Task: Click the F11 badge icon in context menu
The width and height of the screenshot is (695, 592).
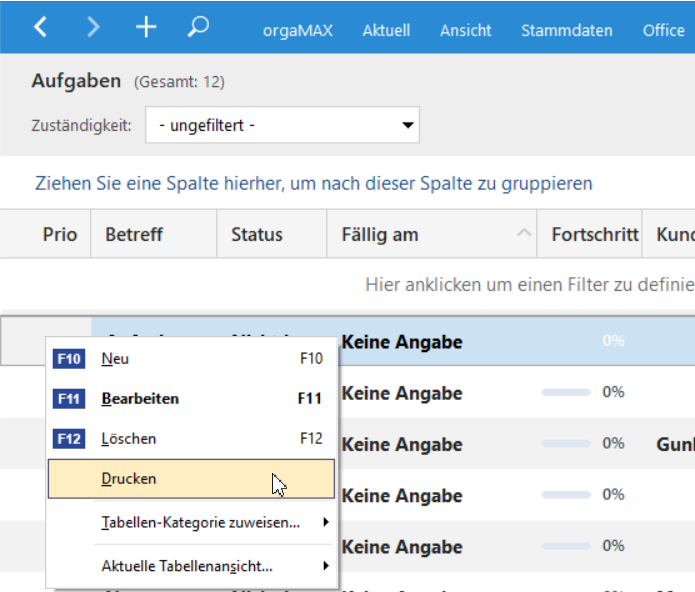Action: tap(69, 399)
